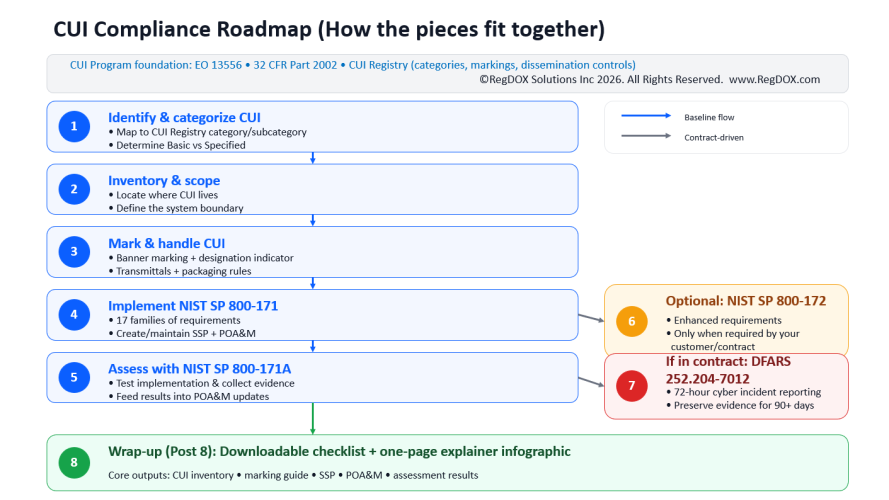Click '17 families of requirements' bullet
889x500 pixels.
coord(174,320)
